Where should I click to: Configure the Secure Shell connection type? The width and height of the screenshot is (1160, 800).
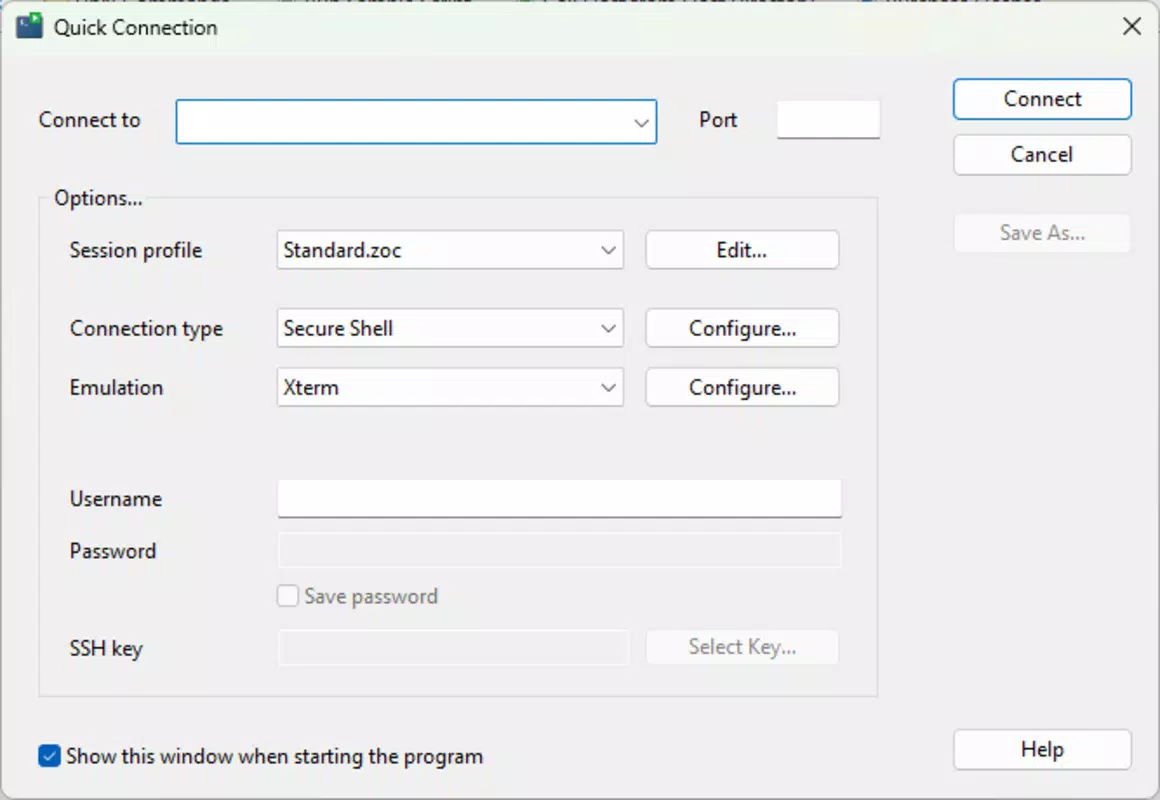[x=742, y=328]
